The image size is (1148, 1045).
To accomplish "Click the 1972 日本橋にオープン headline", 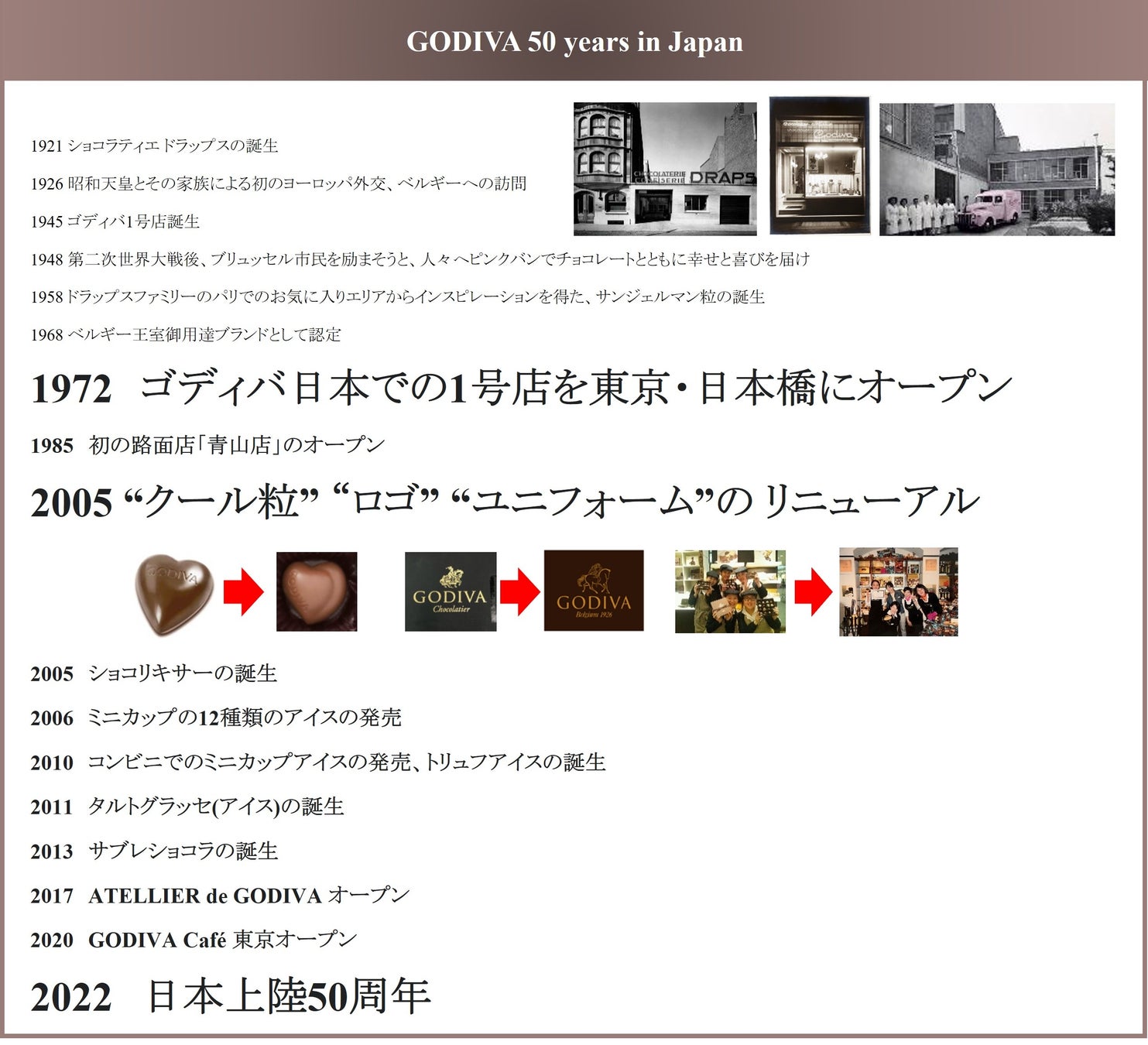I will pyautogui.click(x=522, y=387).
